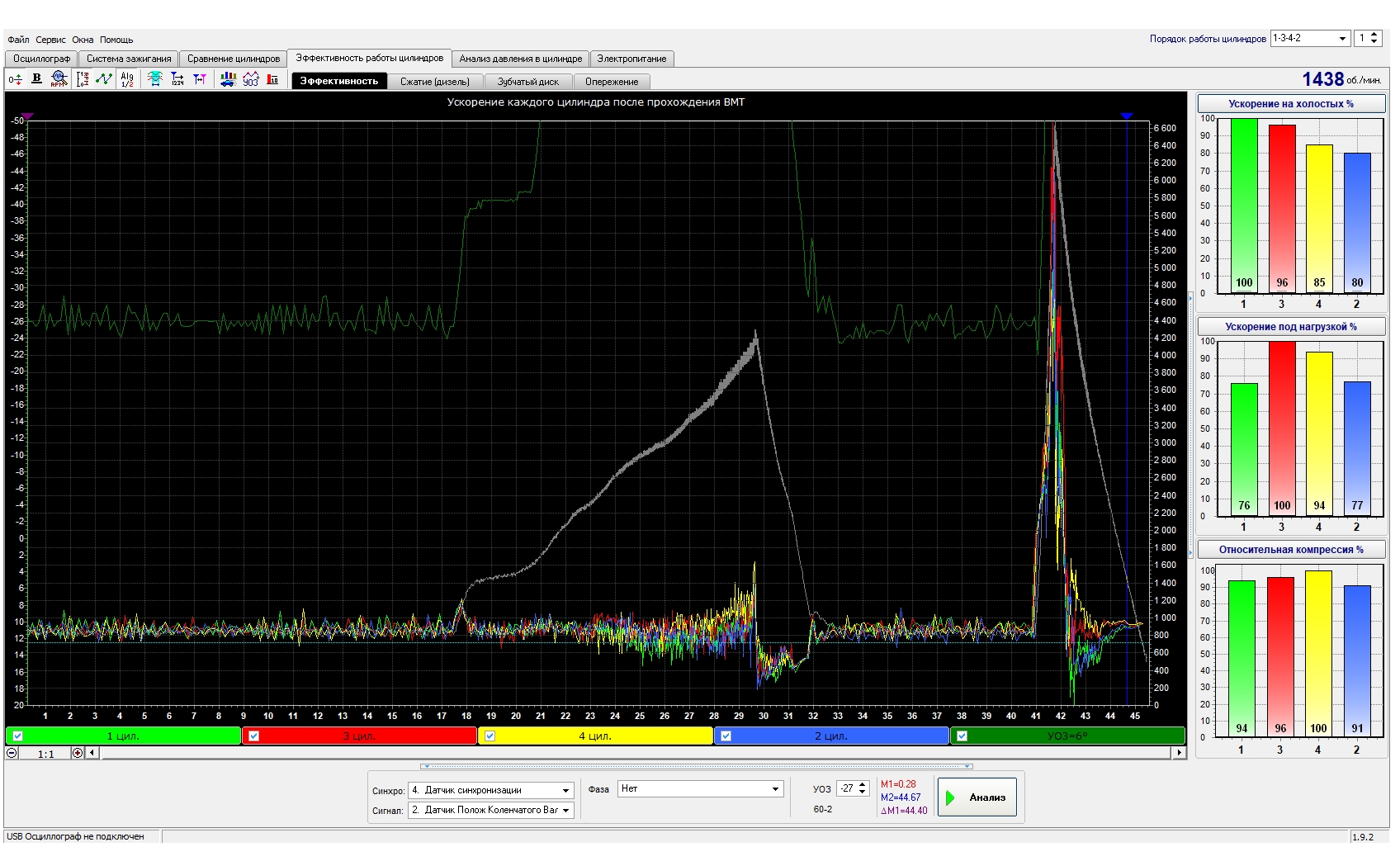
Task: Open the RPM magnifier search icon
Action: [59, 79]
